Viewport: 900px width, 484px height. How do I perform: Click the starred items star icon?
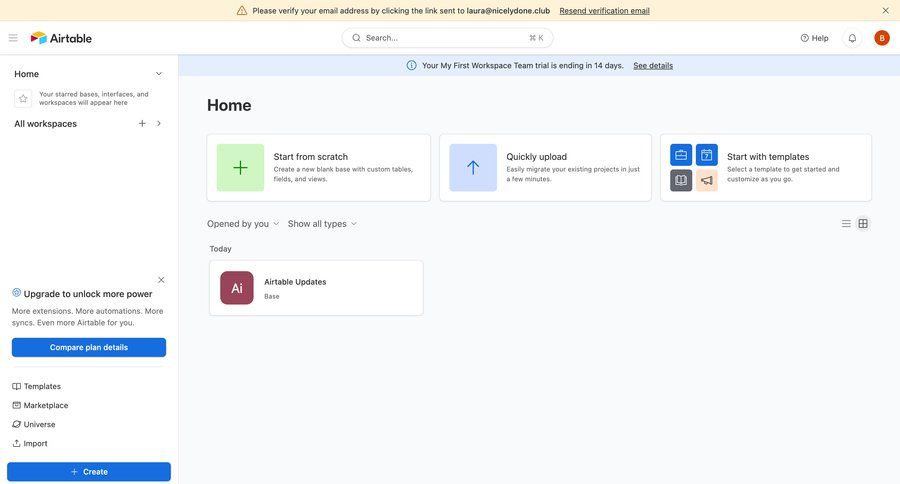coord(23,99)
